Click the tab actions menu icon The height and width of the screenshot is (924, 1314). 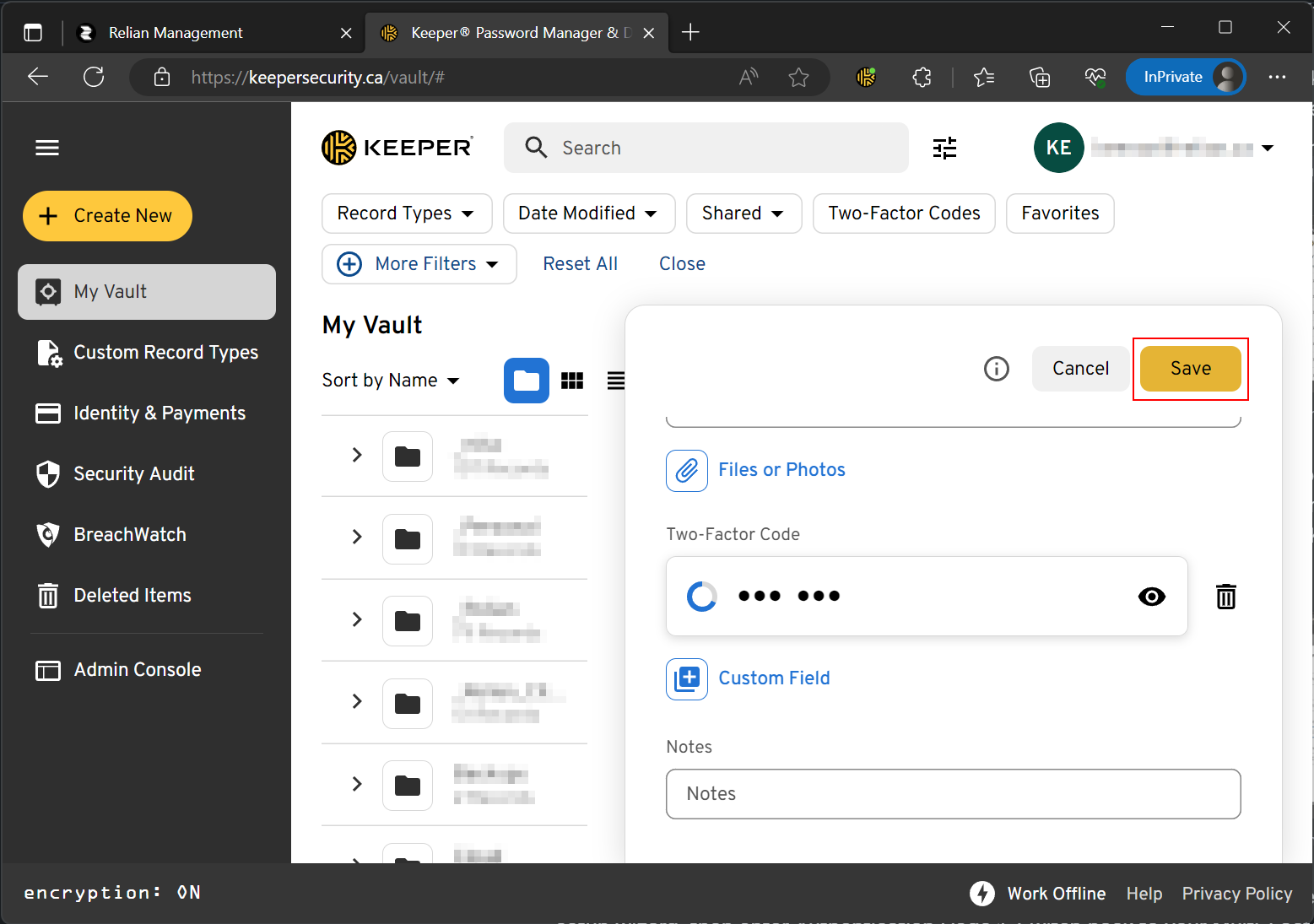[x=33, y=33]
